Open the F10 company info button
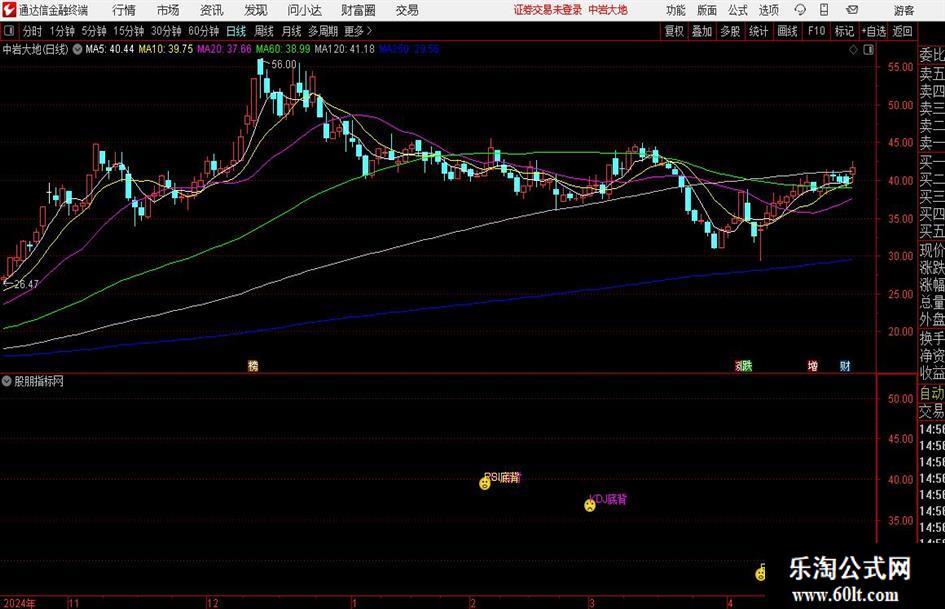Image resolution: width=945 pixels, height=609 pixels. [x=817, y=31]
